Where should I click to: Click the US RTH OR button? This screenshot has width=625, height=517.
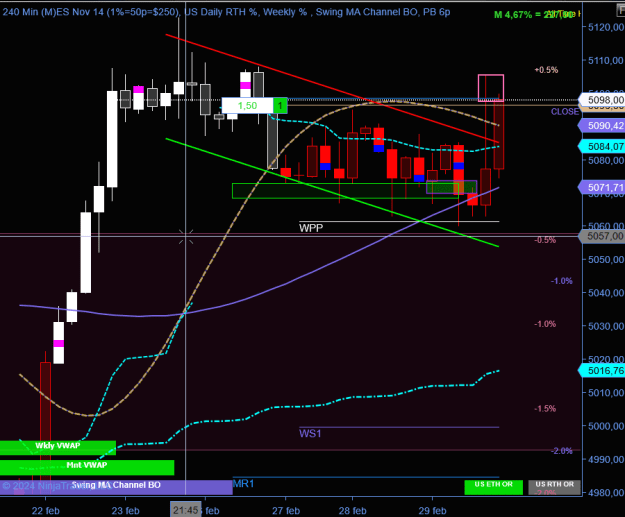[x=554, y=487]
